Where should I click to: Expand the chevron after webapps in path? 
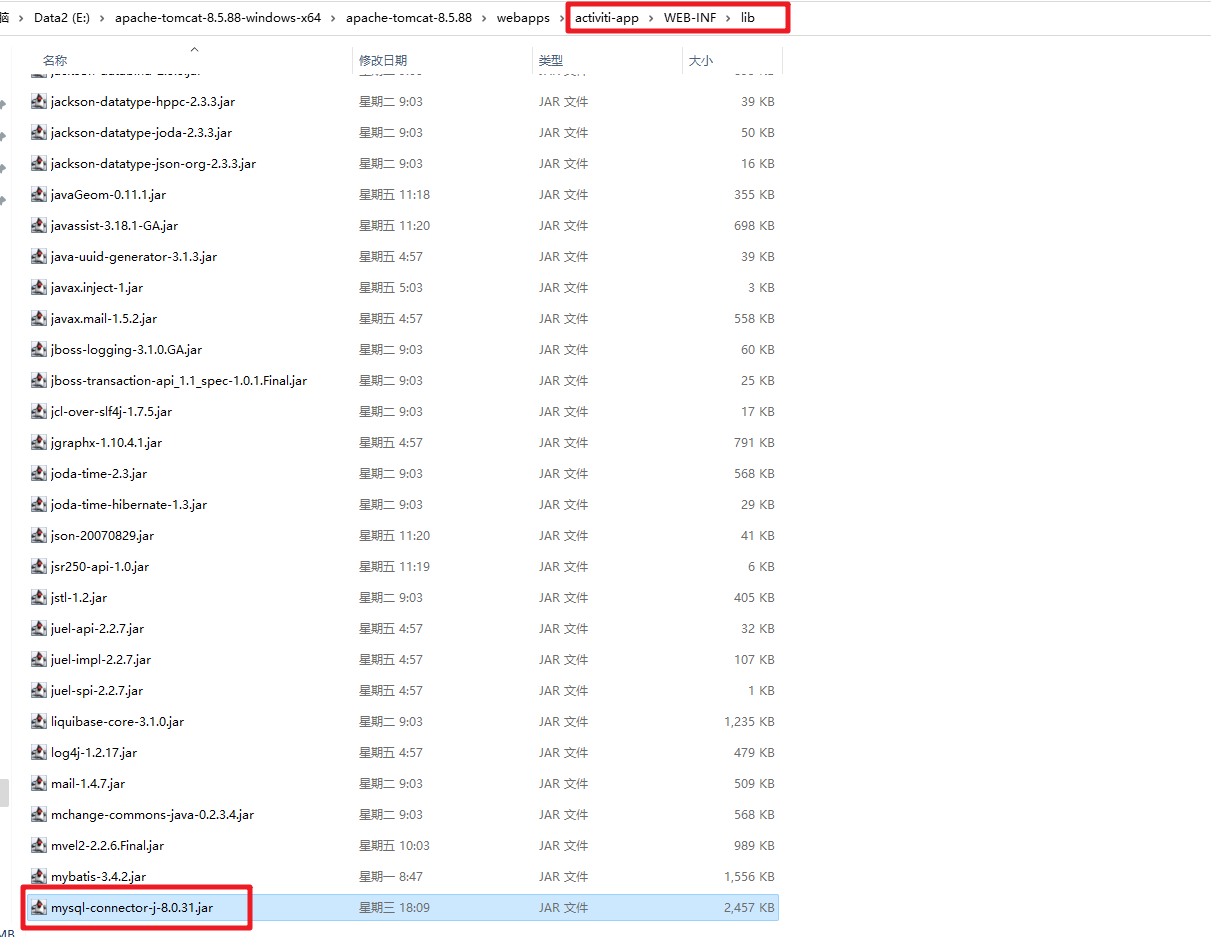[x=562, y=19]
